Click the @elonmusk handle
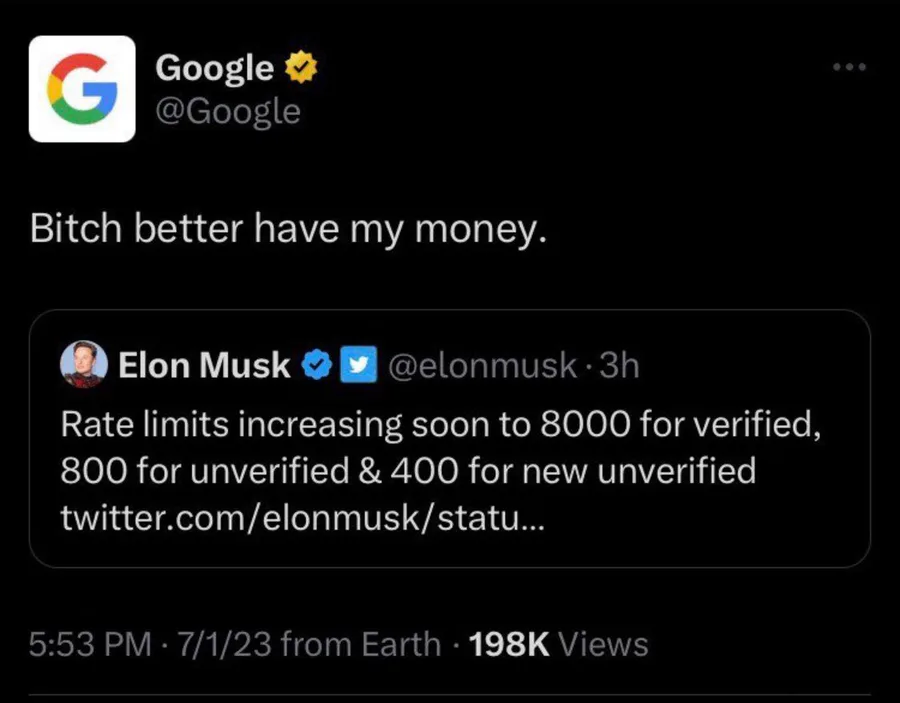The image size is (900, 703). [x=482, y=365]
